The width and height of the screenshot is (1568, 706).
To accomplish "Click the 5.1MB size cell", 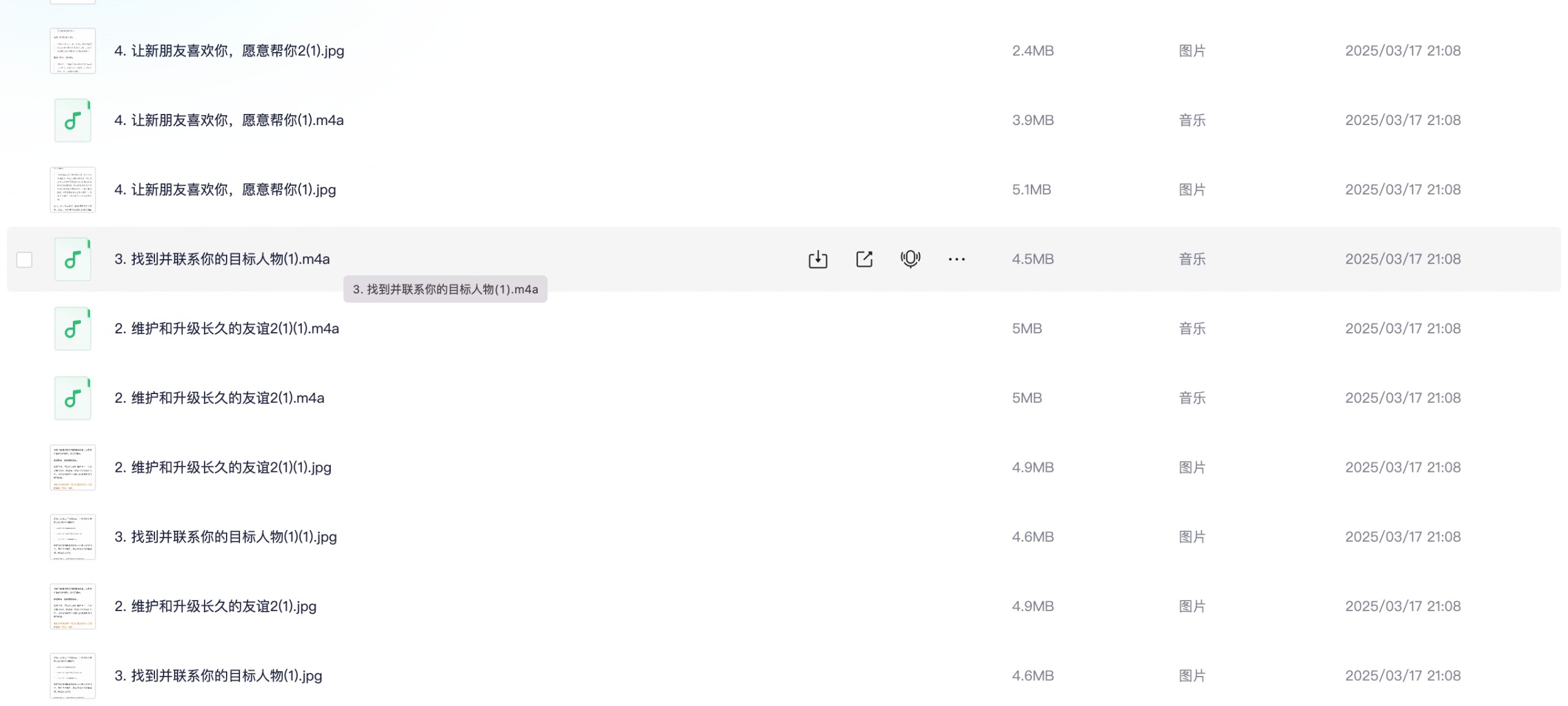I will pyautogui.click(x=1031, y=190).
